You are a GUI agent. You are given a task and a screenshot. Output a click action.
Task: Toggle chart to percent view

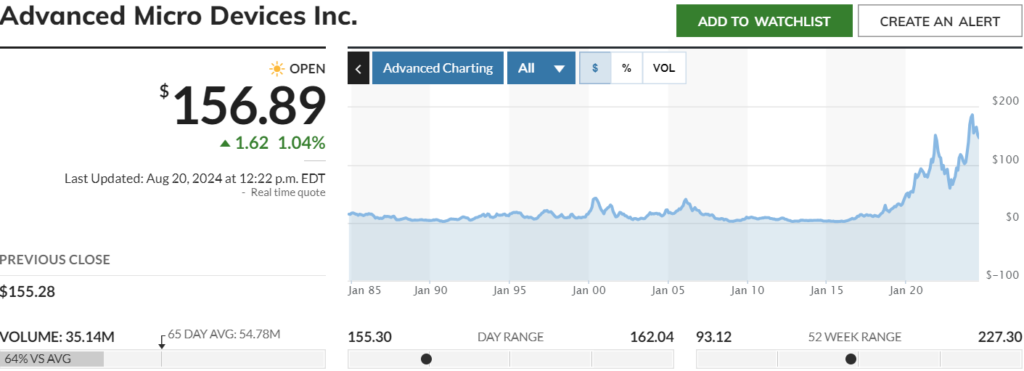click(626, 68)
